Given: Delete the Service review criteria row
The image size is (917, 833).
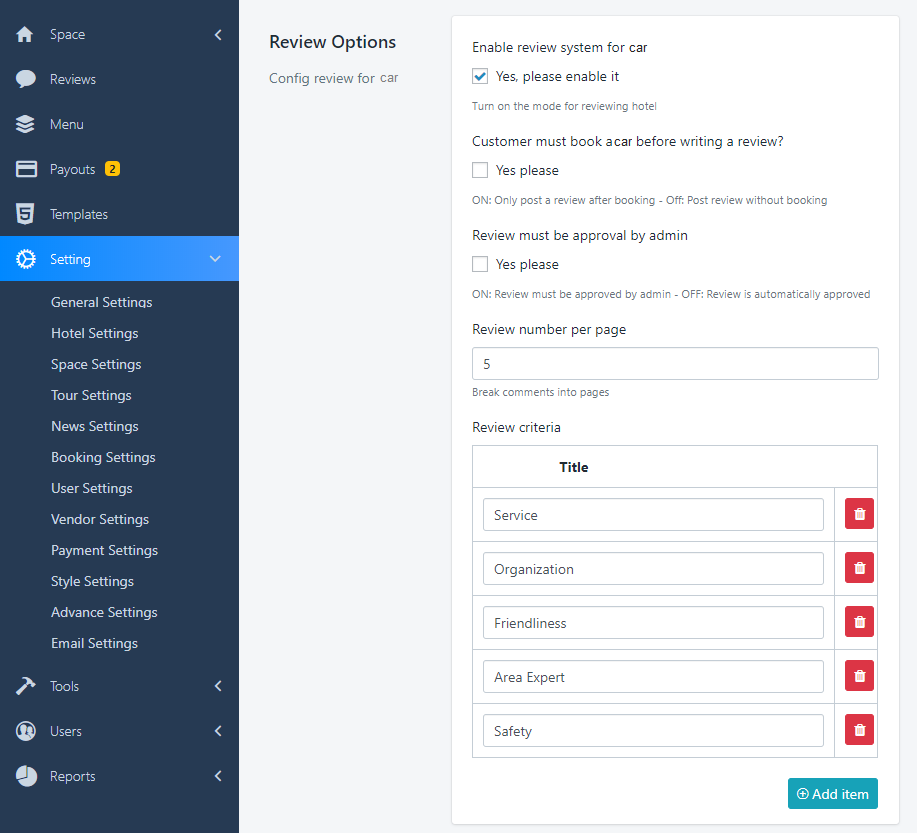Looking at the screenshot, I should (x=859, y=515).
